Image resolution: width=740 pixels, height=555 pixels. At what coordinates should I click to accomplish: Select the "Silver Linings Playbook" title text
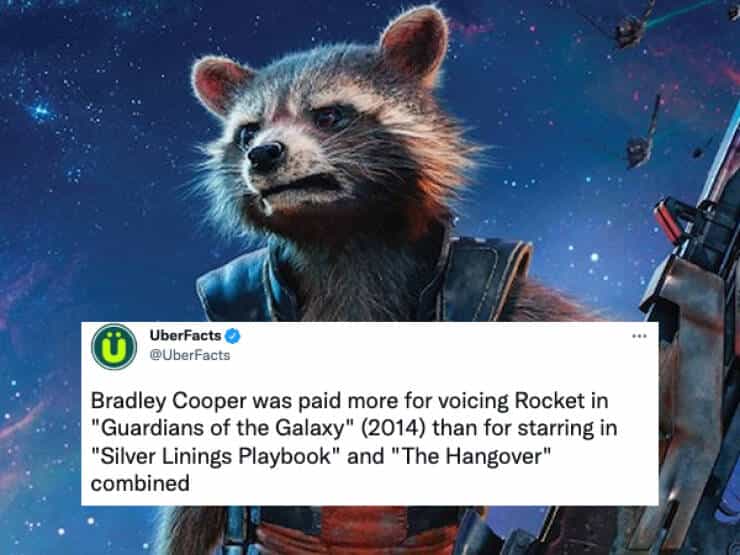[215, 456]
